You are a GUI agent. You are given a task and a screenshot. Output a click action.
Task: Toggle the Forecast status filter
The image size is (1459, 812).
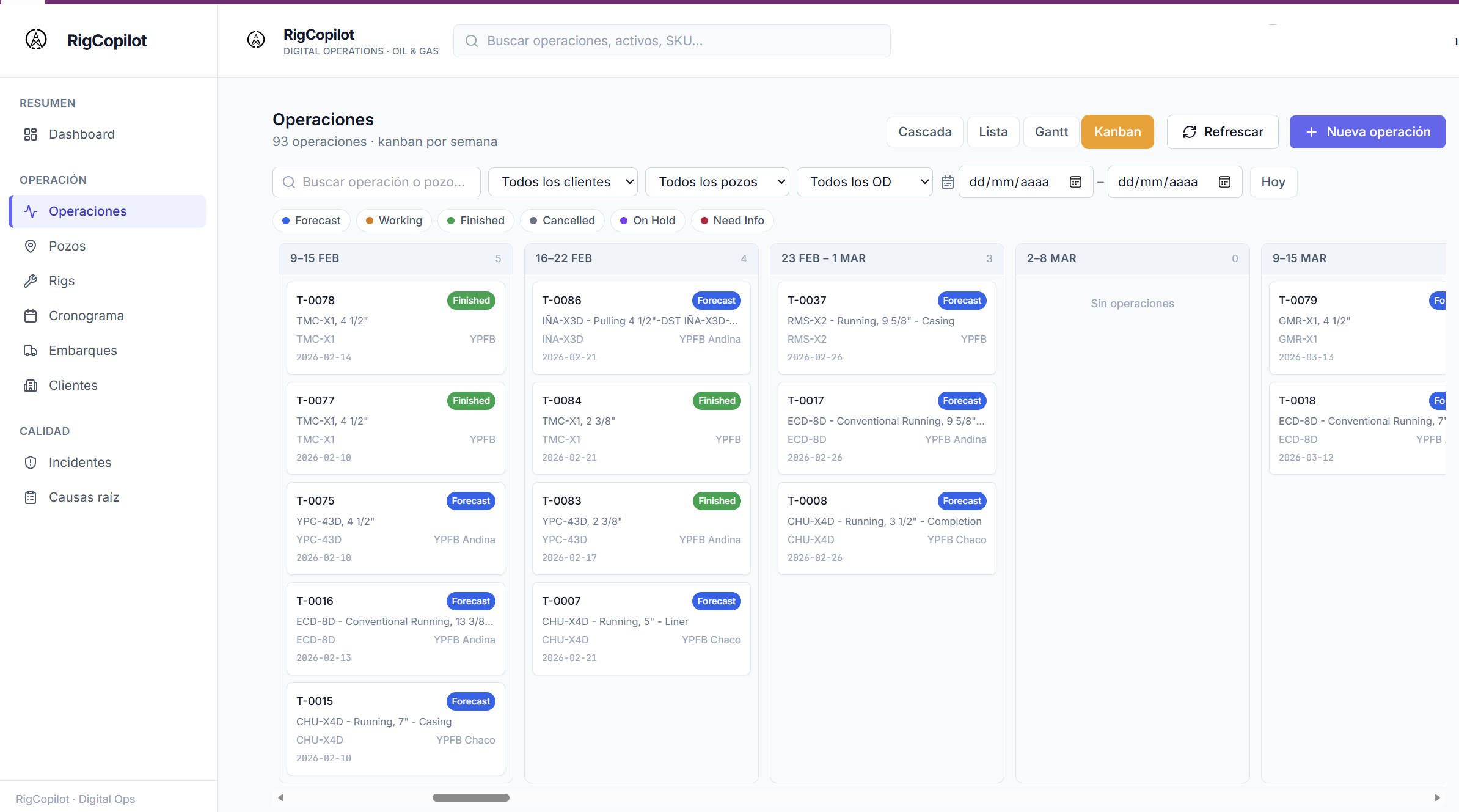point(312,221)
